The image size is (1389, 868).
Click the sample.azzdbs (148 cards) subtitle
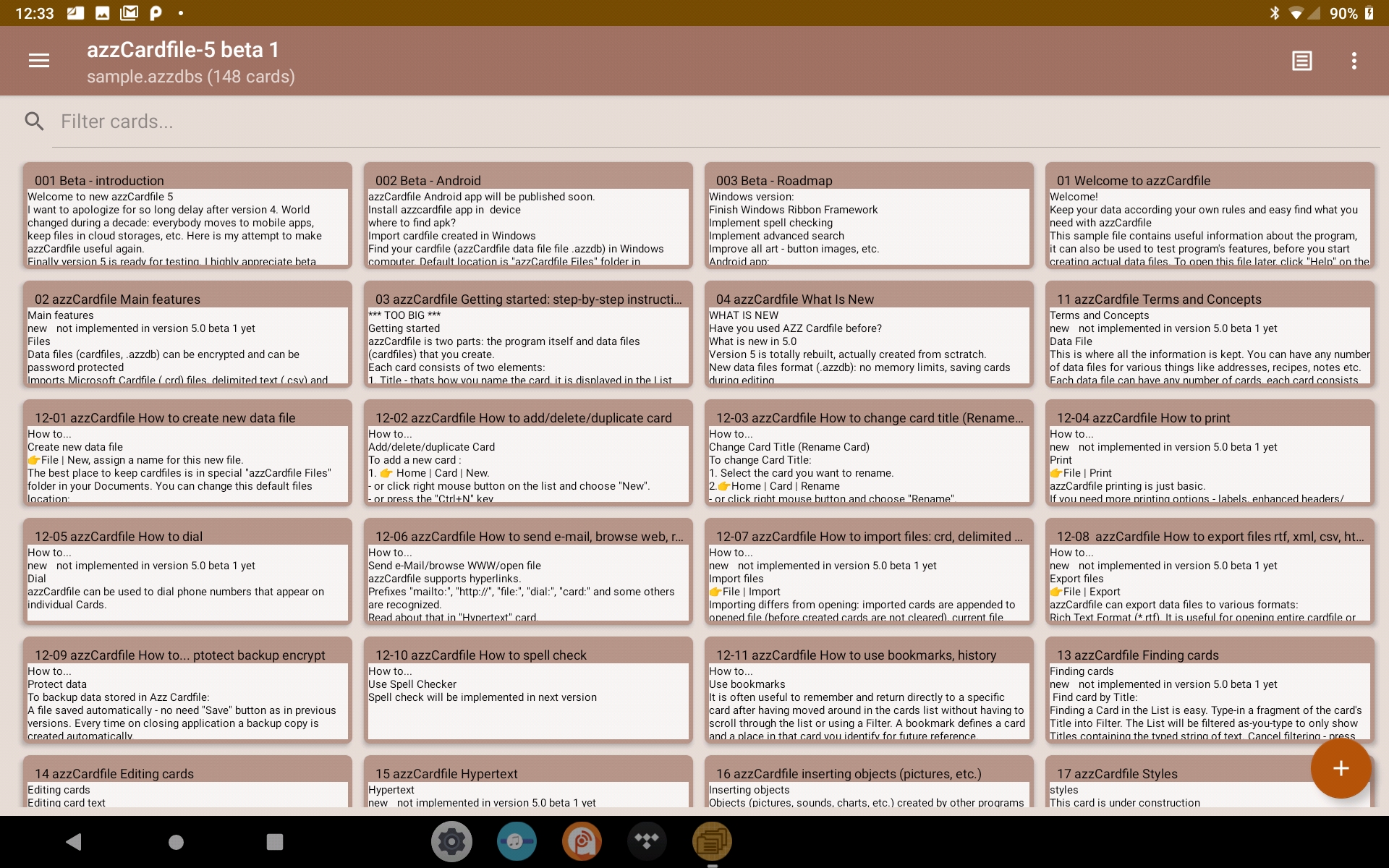[191, 77]
